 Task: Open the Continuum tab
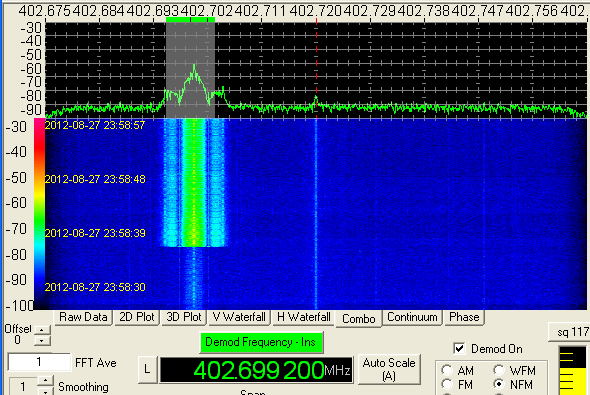pyautogui.click(x=412, y=317)
